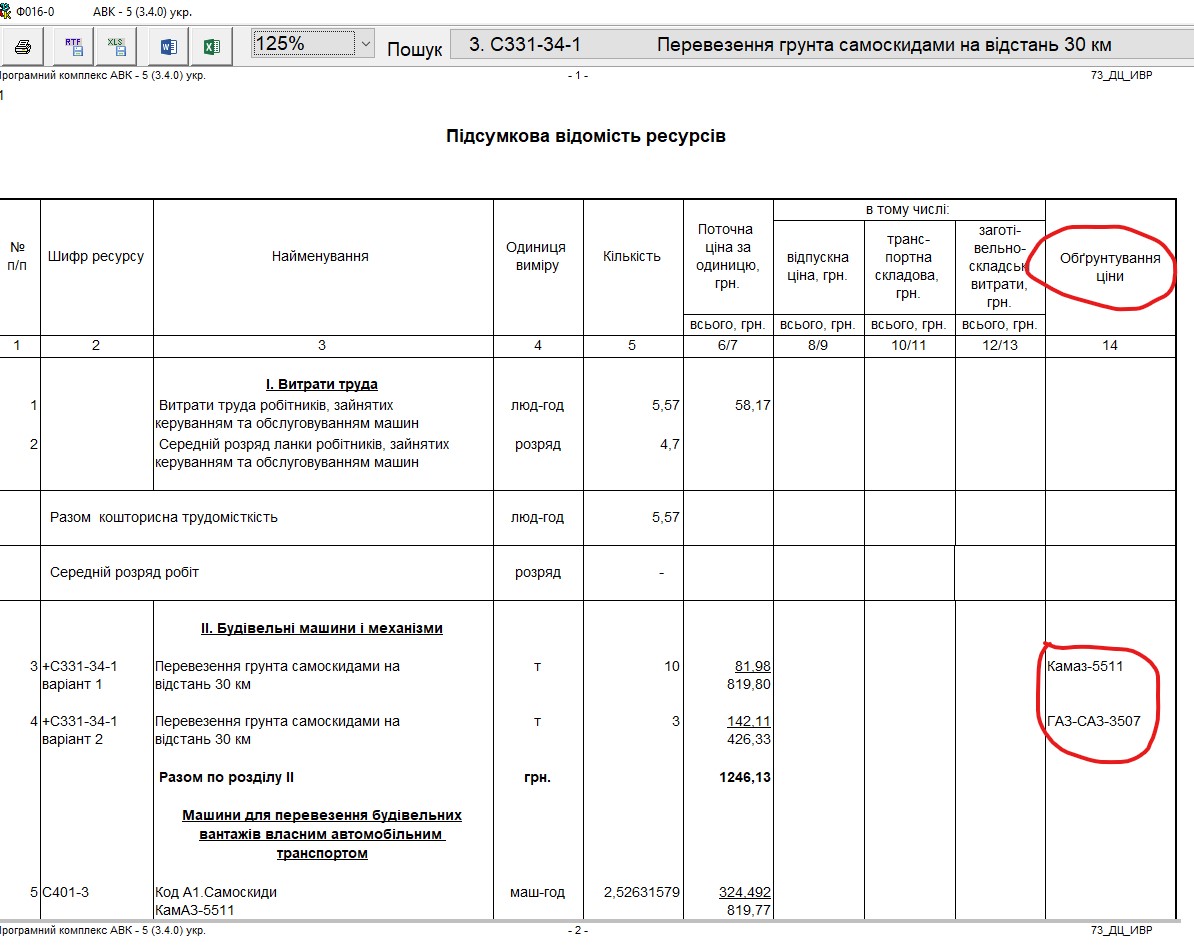The image size is (1194, 947).
Task: Click column header Кількість
Action: (x=632, y=257)
